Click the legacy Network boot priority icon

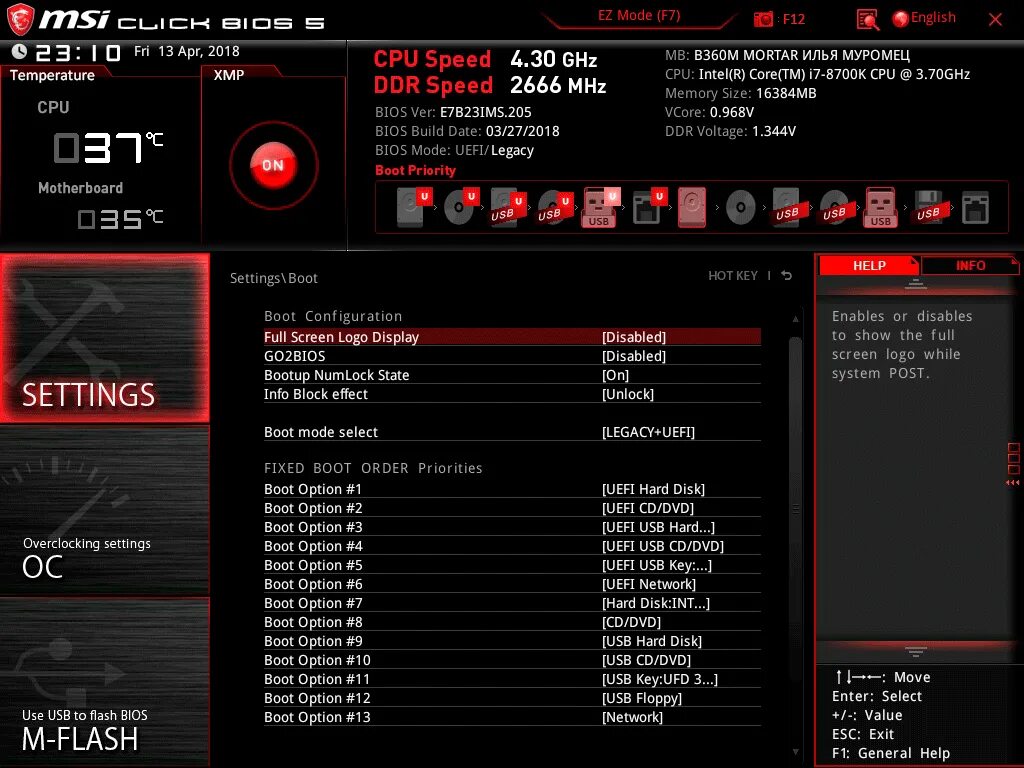click(975, 208)
